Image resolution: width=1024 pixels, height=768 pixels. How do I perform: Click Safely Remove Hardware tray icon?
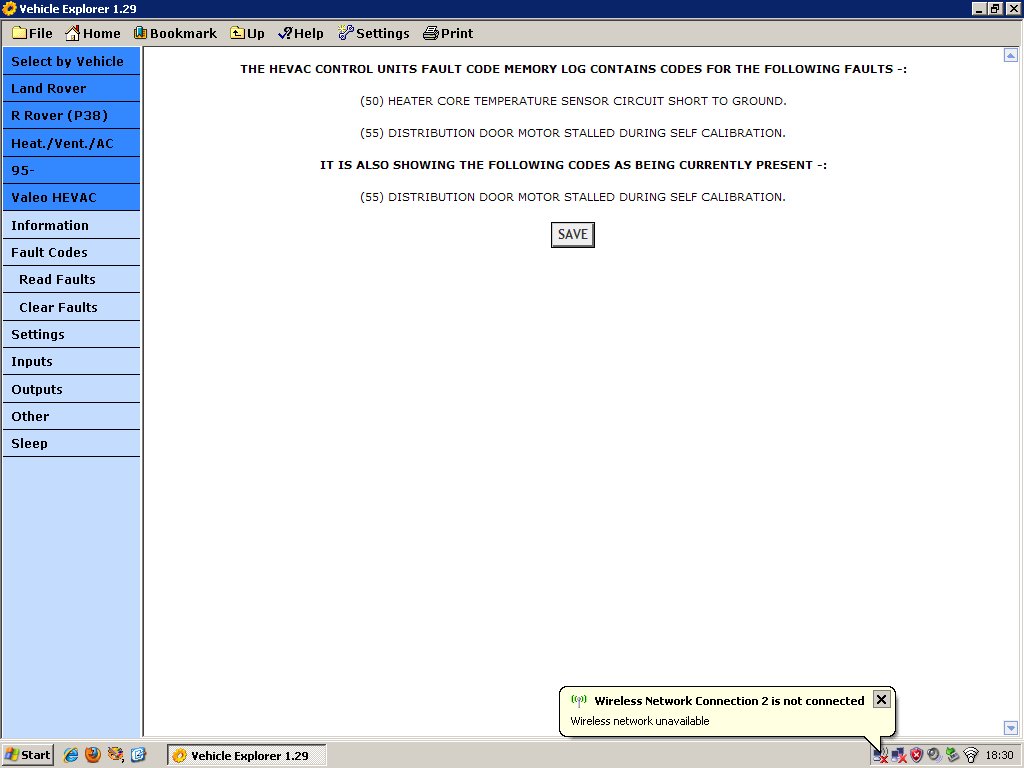pos(952,756)
